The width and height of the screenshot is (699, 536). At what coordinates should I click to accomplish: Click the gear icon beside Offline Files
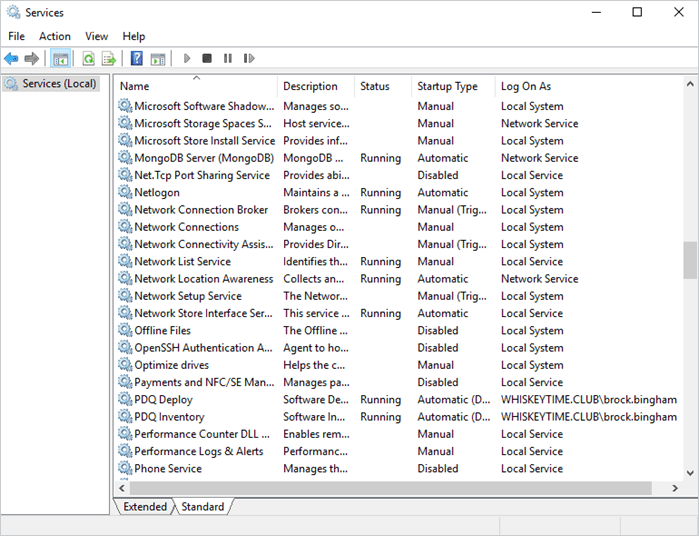(x=125, y=330)
